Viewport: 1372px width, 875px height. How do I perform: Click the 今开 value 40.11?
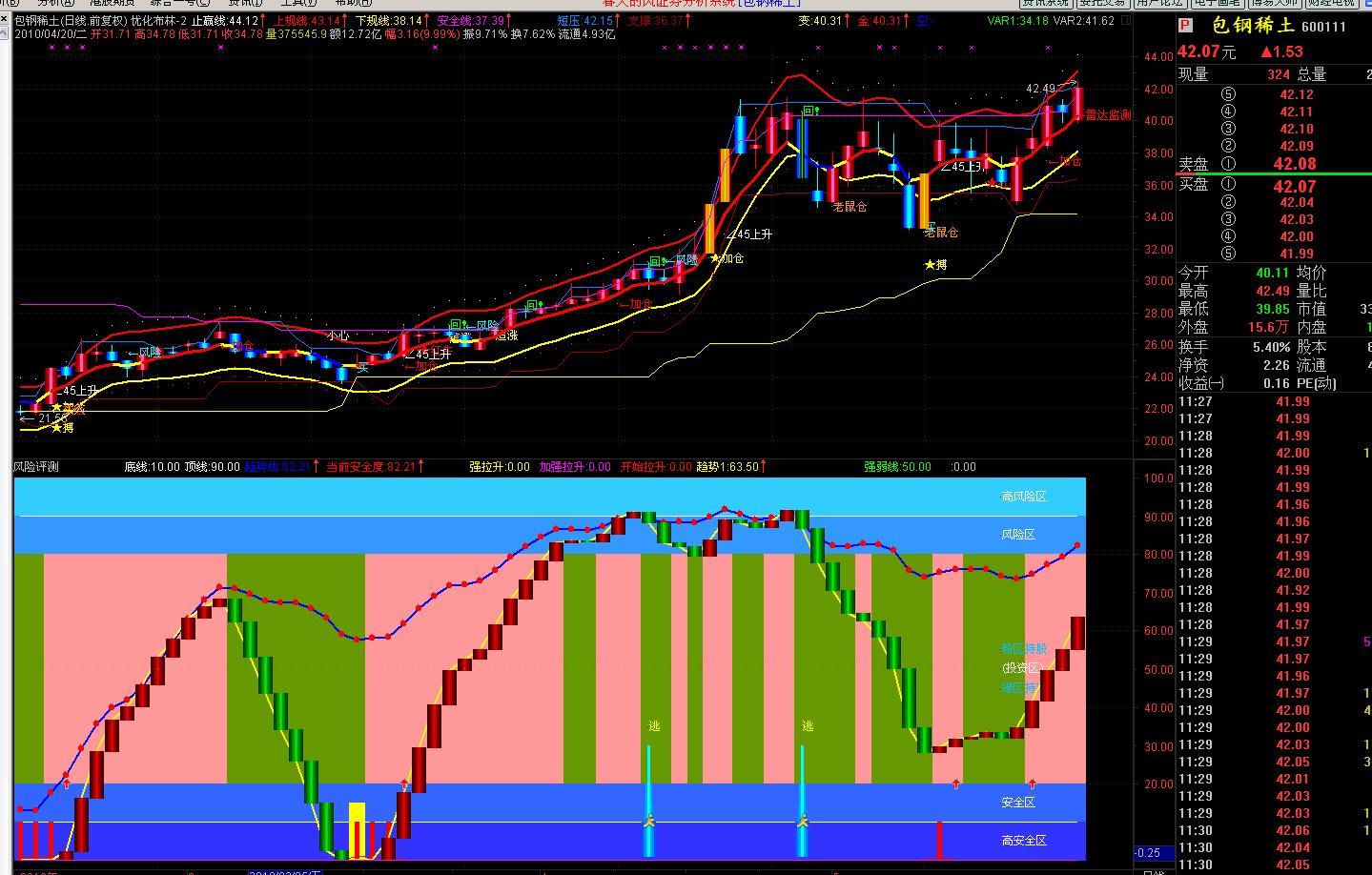click(x=1273, y=273)
